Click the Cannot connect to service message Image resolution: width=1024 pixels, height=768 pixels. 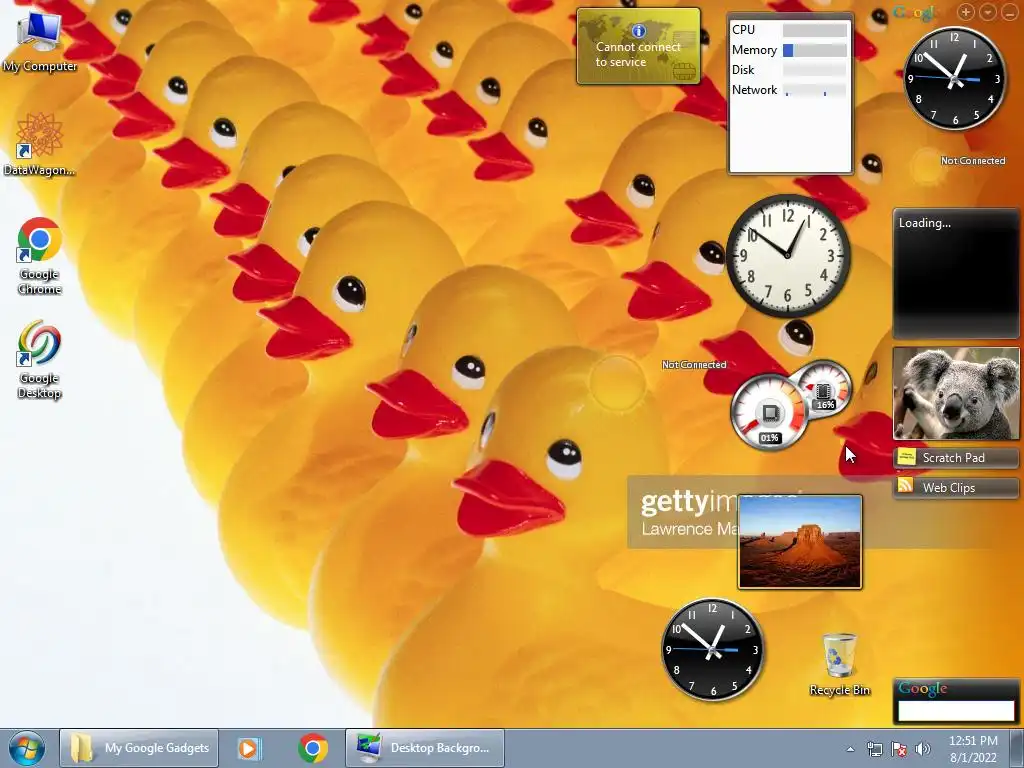coord(638,54)
